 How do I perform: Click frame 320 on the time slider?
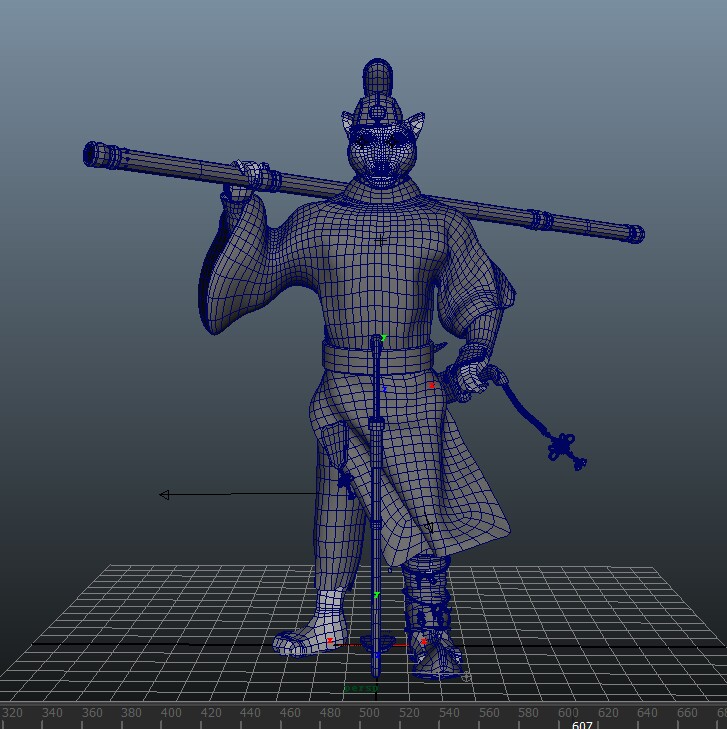12,713
